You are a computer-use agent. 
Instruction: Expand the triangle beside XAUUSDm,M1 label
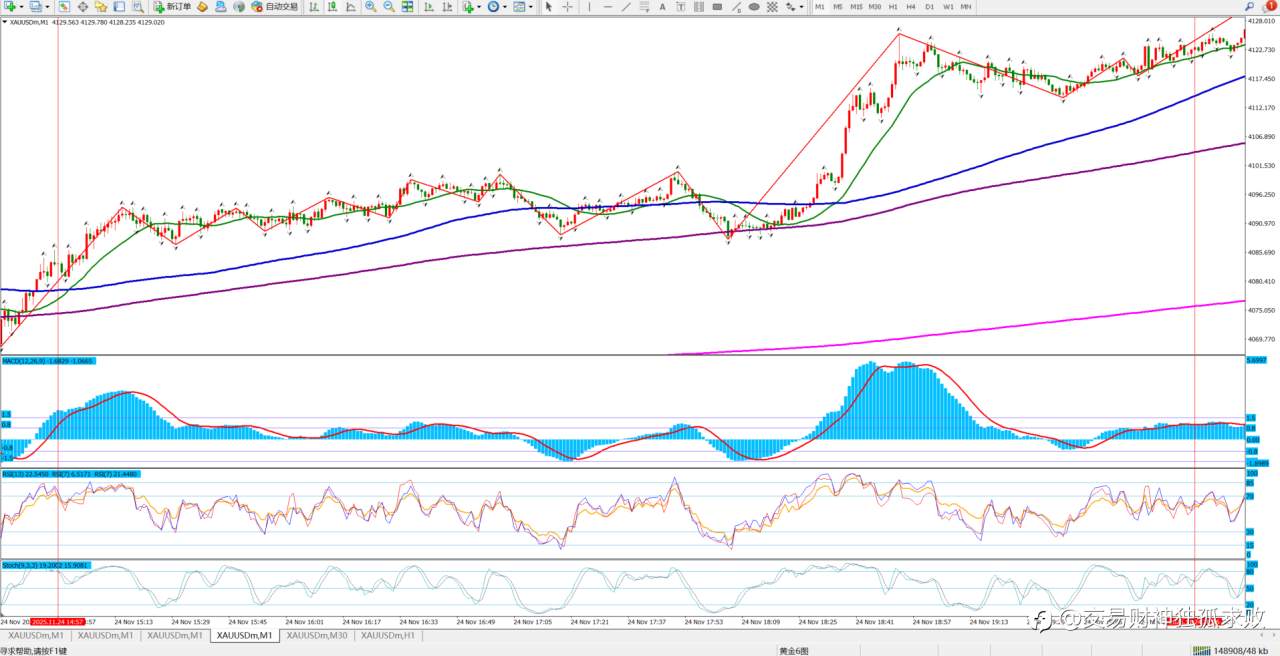pyautogui.click(x=4, y=22)
